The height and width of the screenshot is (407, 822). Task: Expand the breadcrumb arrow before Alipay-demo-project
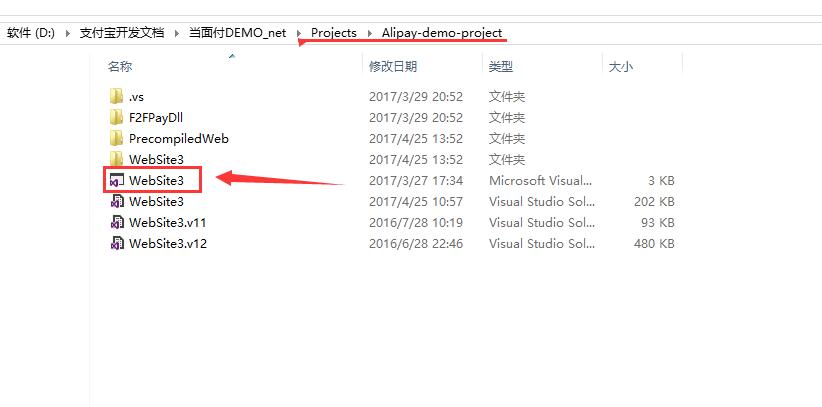(370, 33)
